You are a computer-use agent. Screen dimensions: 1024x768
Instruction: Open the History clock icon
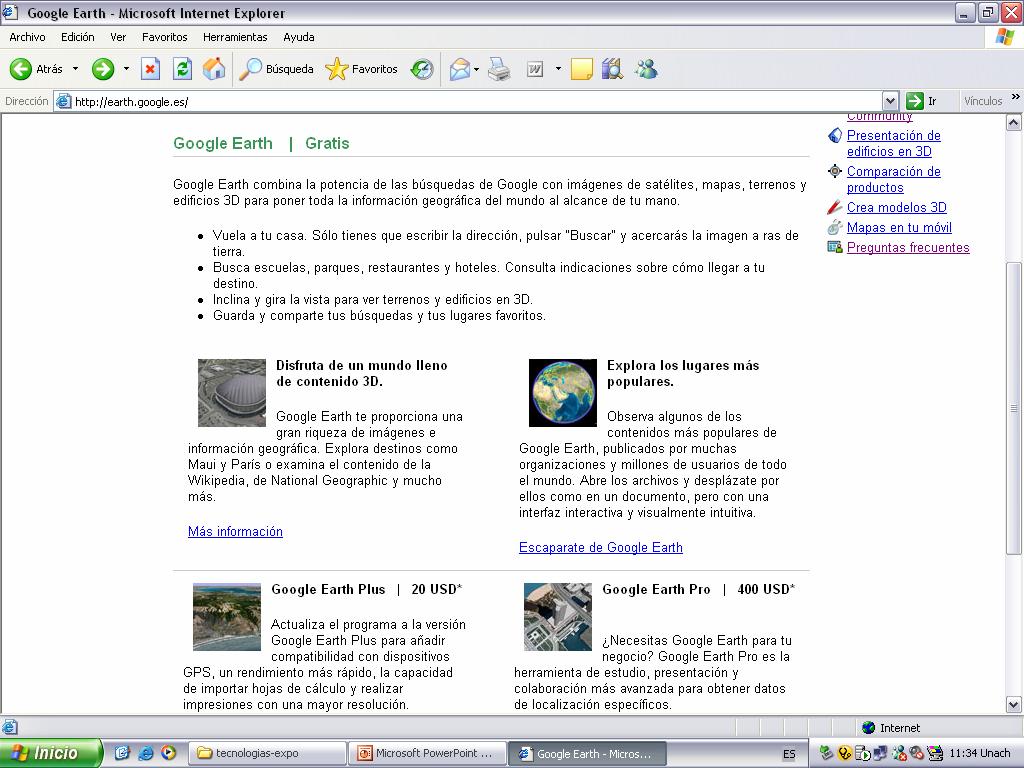[422, 69]
